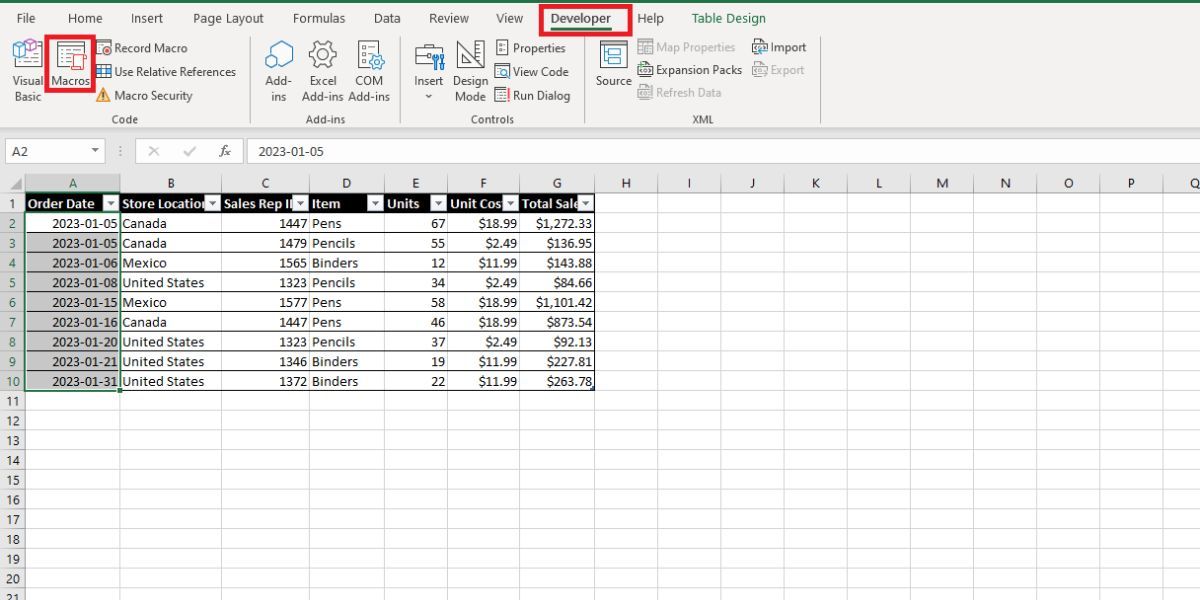Click Map Properties

tap(686, 47)
